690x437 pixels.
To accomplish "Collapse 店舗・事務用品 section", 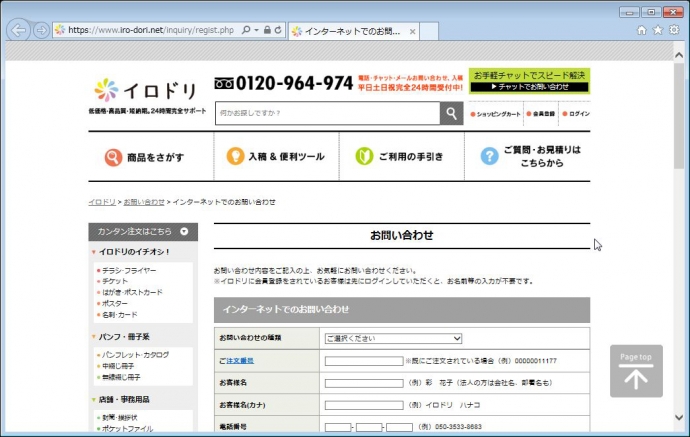I will click(x=94, y=400).
